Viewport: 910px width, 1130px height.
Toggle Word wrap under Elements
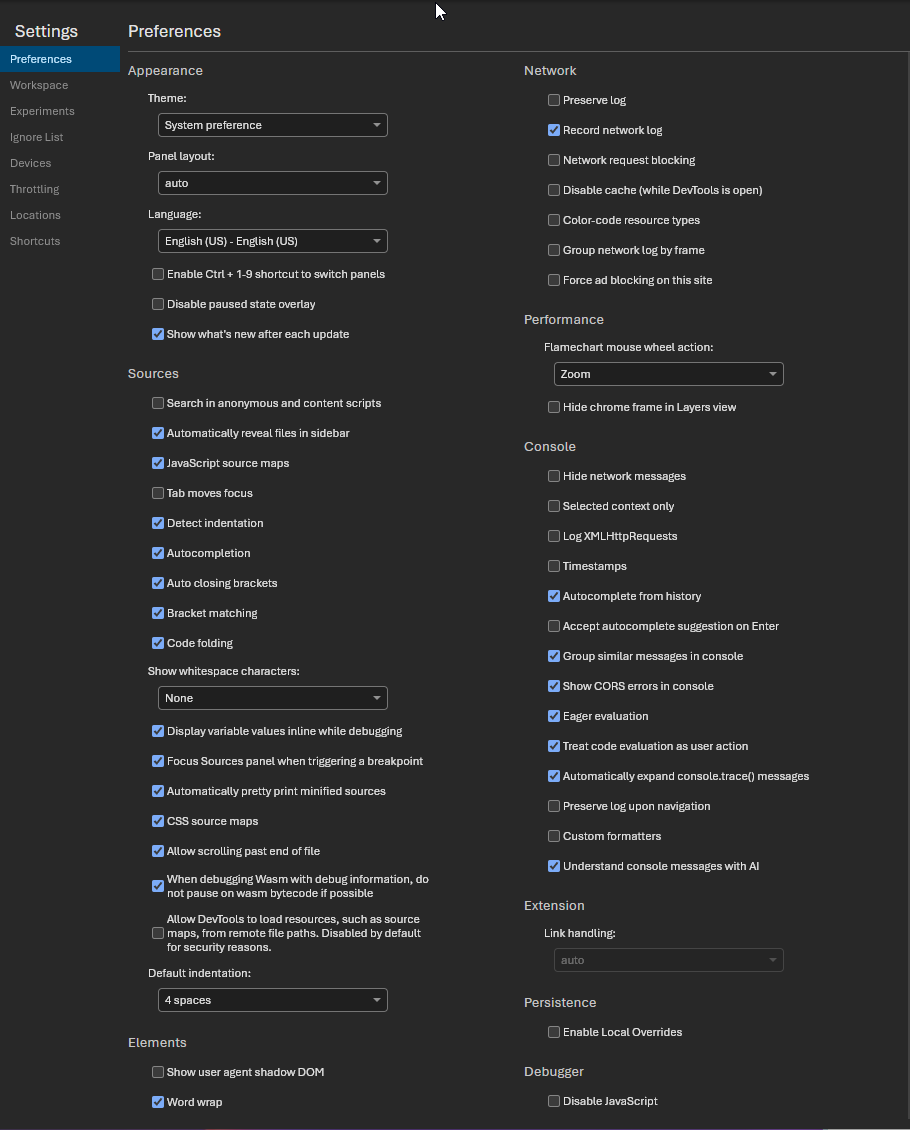tap(158, 1102)
